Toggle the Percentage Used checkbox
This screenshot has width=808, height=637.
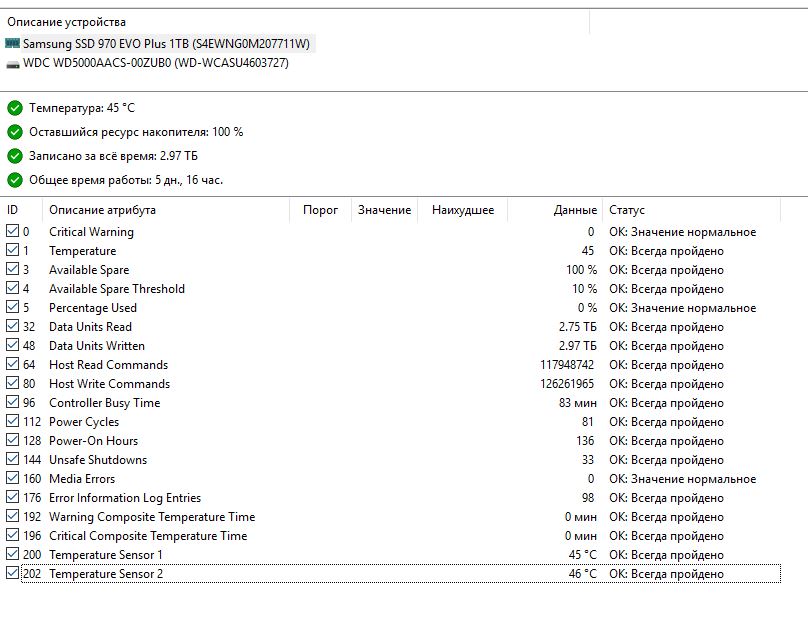pyautogui.click(x=12, y=307)
